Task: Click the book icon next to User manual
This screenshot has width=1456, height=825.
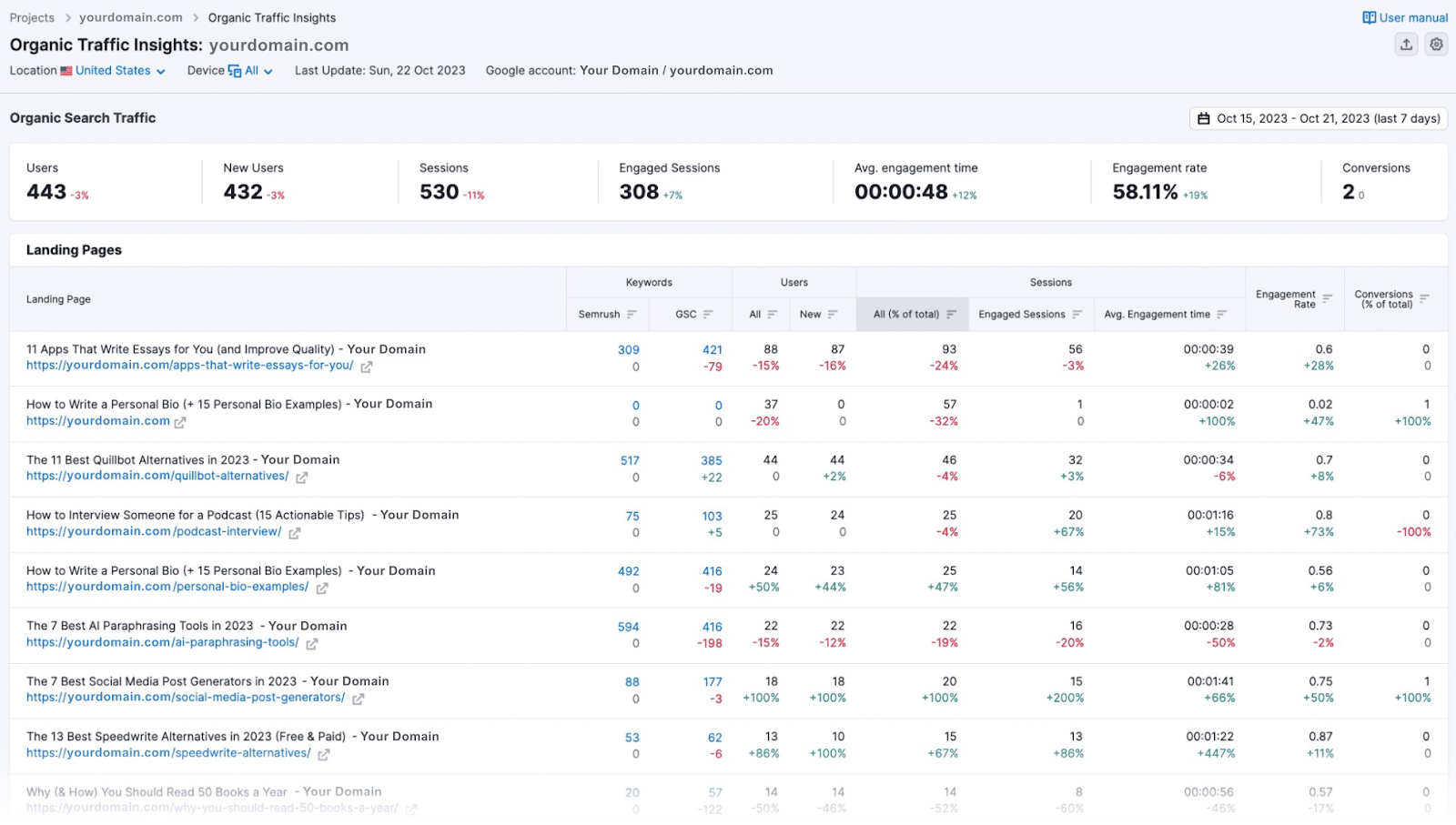Action: pos(1368,16)
